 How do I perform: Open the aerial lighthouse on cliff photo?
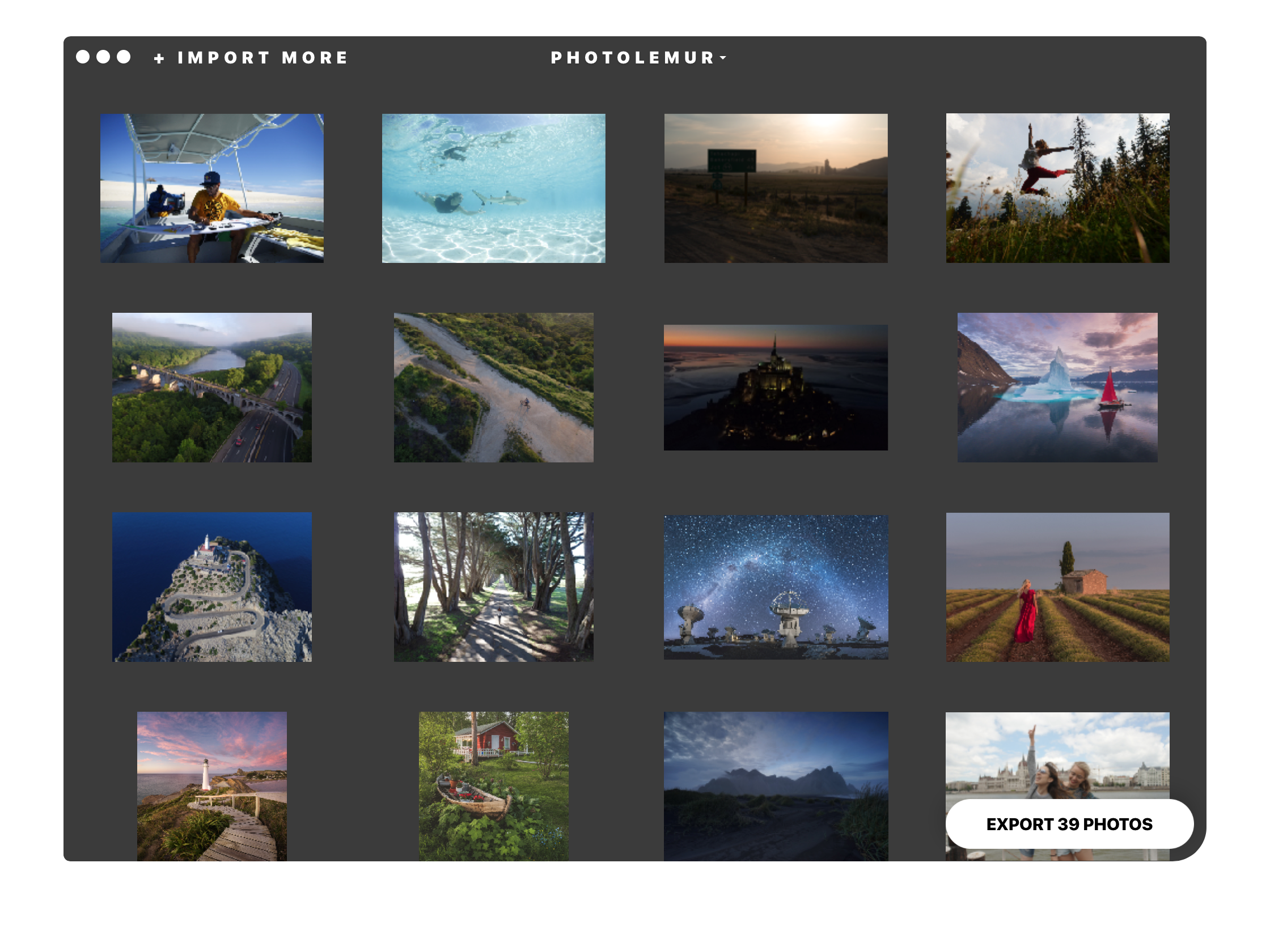pyautogui.click(x=212, y=587)
